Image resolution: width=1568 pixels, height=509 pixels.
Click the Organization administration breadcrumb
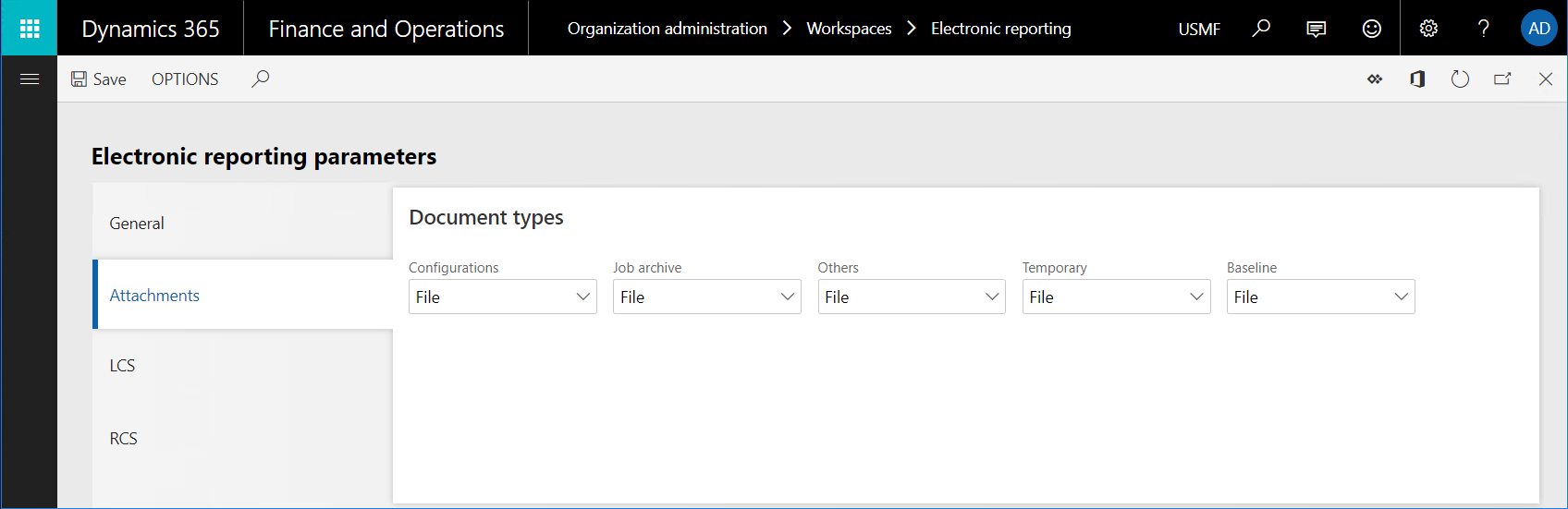(668, 29)
